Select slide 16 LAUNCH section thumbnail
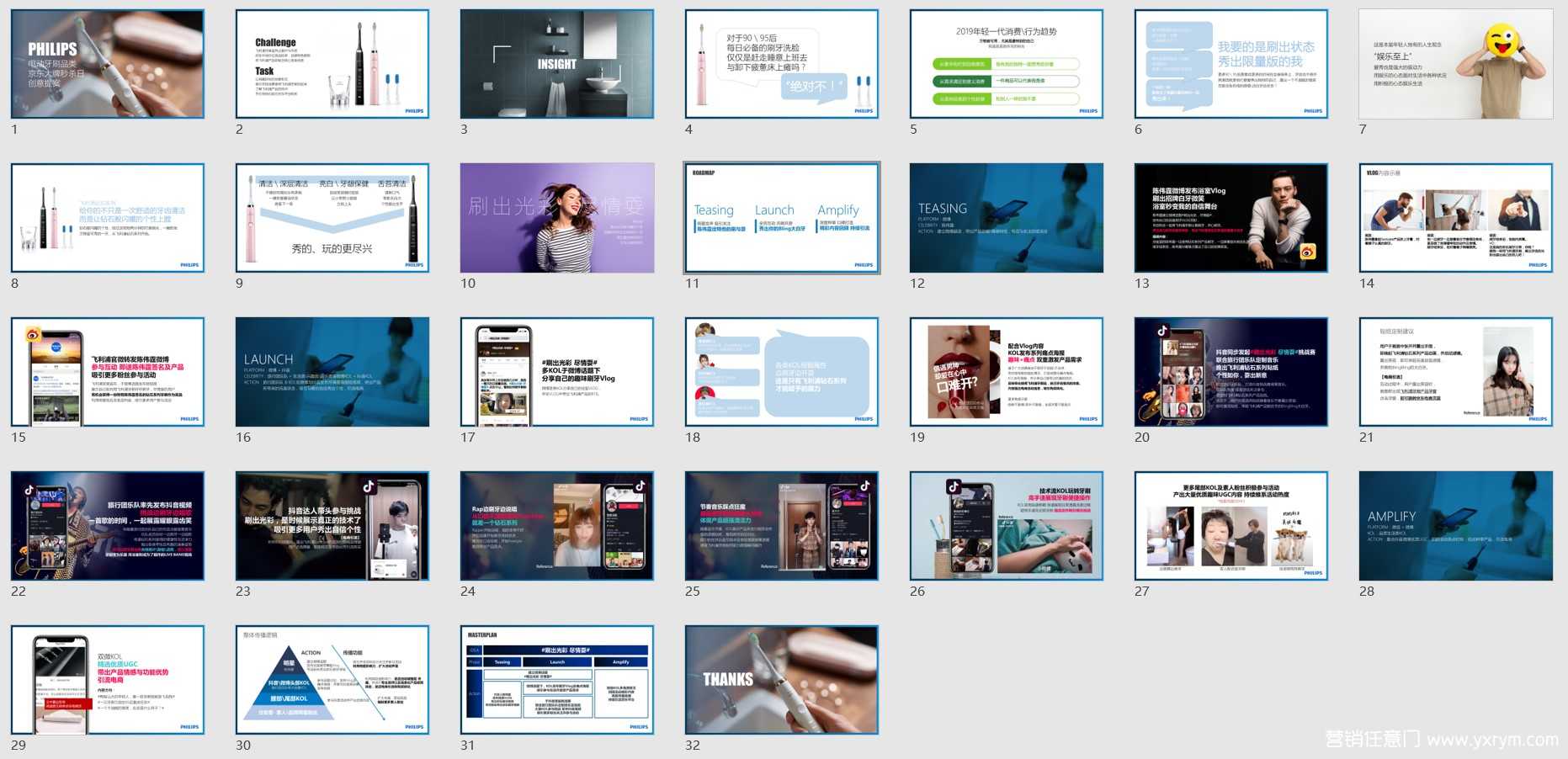The width and height of the screenshot is (1568, 759). coord(332,372)
